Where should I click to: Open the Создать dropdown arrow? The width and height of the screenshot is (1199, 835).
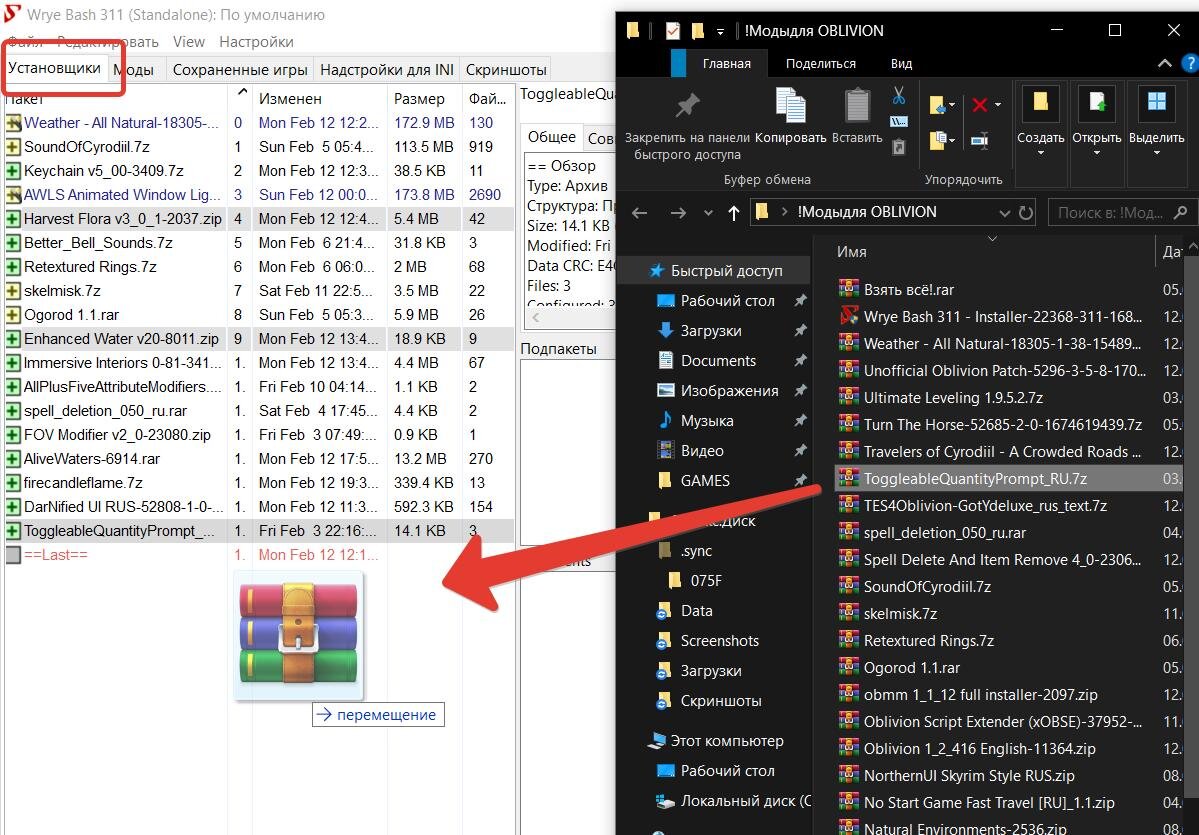coord(1041,154)
